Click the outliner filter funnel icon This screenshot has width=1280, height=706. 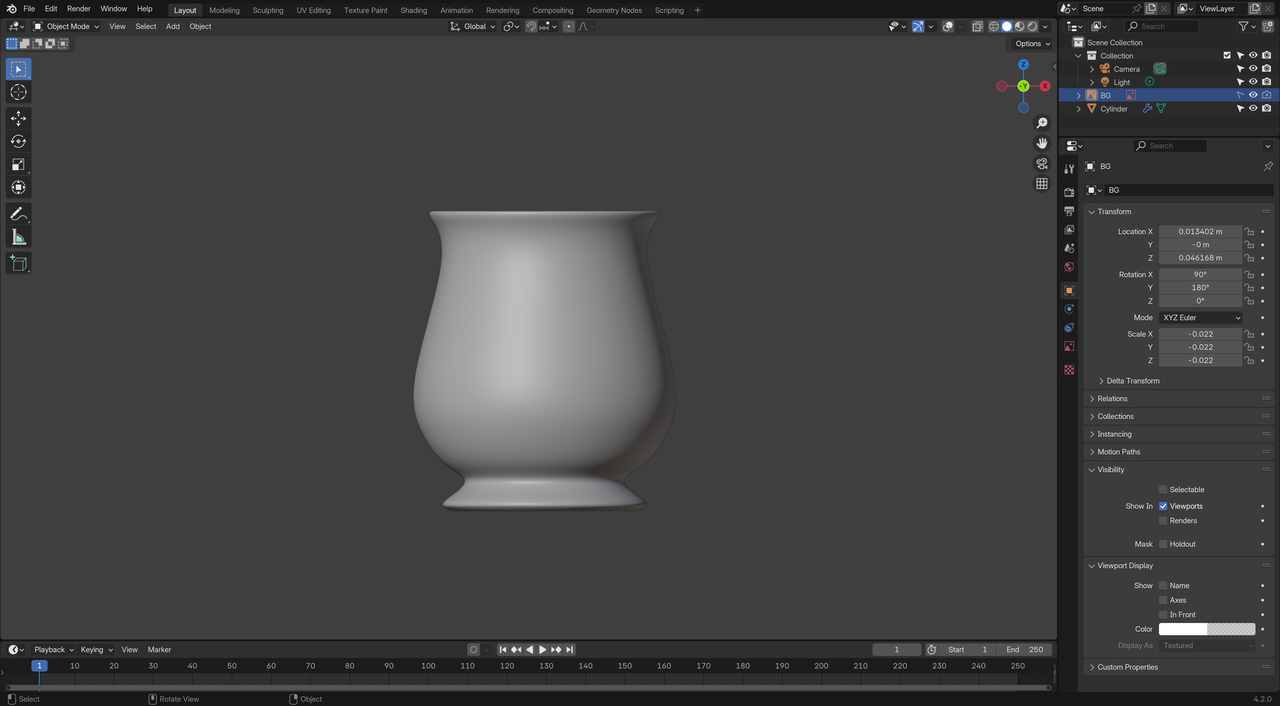pyautogui.click(x=1244, y=27)
